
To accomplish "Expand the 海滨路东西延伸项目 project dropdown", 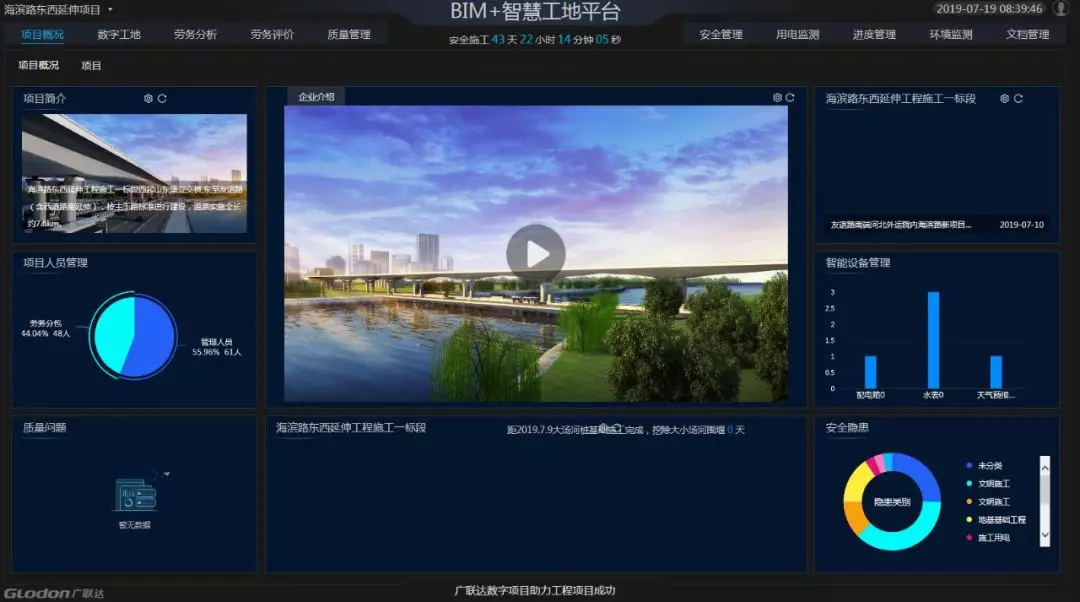I will pyautogui.click(x=110, y=10).
